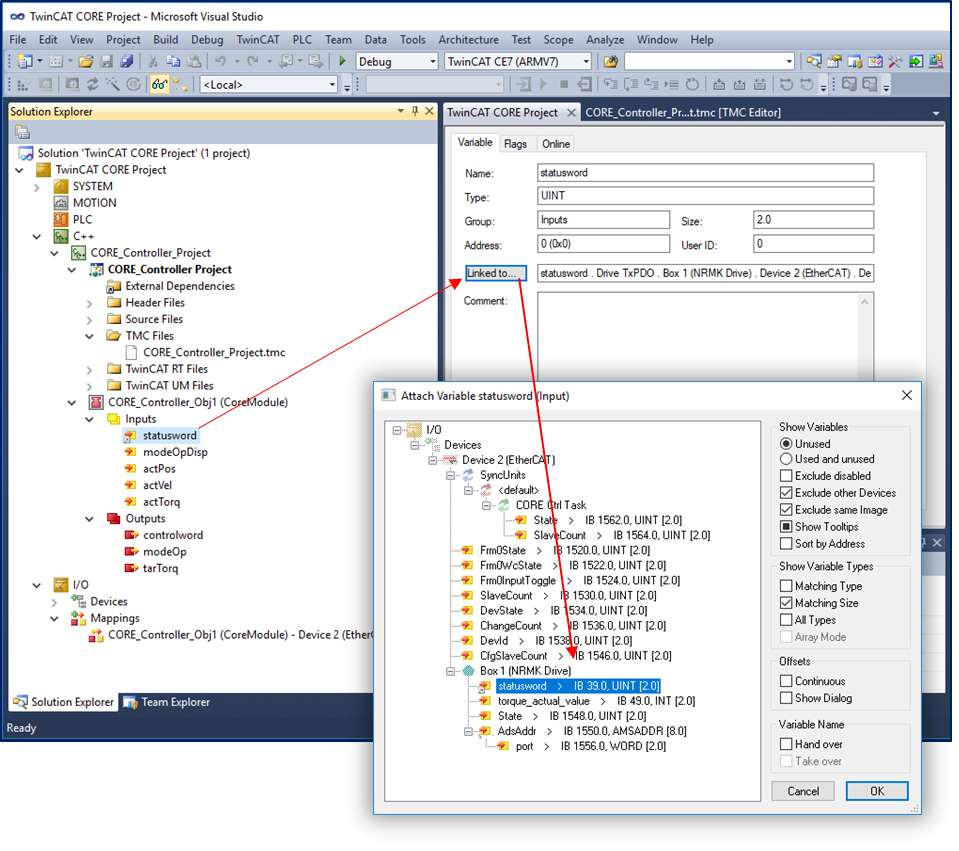Click the Toolbox wrench-and-screwdriver icon
Image resolution: width=959 pixels, height=851 pixels.
895,61
